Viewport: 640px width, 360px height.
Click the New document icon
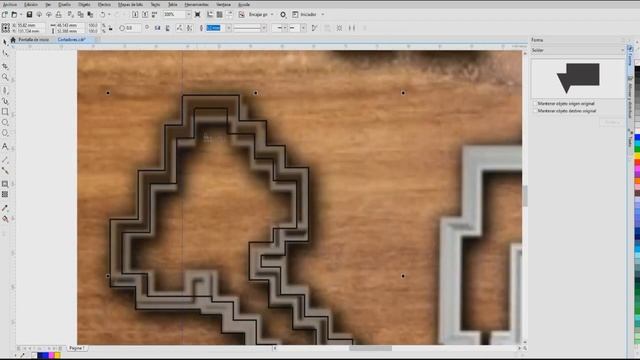(4, 14)
